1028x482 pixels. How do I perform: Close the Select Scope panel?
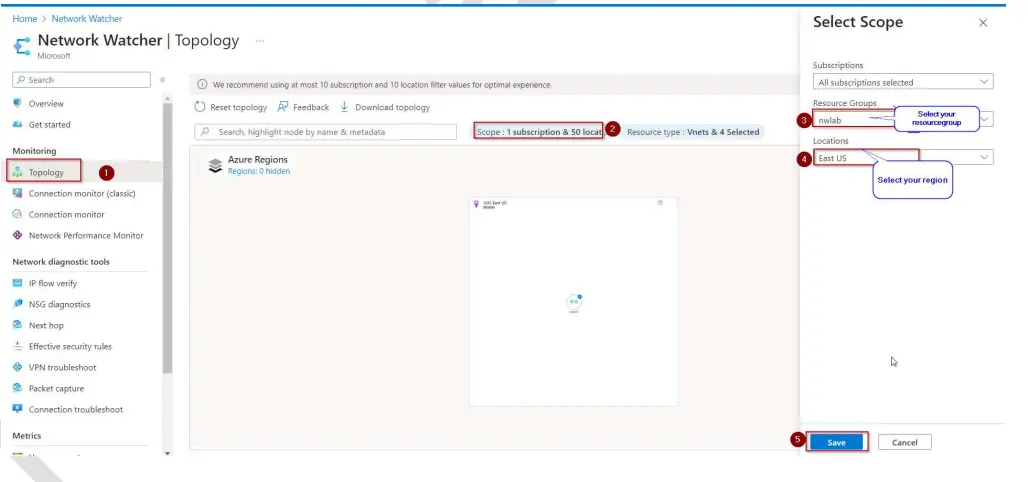tap(982, 22)
